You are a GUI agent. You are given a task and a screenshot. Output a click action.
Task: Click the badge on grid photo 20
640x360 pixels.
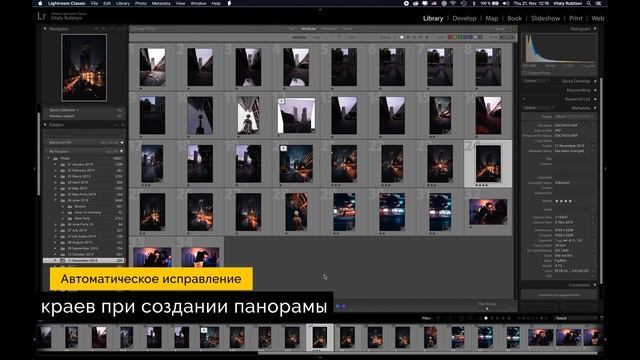[x=284, y=149]
